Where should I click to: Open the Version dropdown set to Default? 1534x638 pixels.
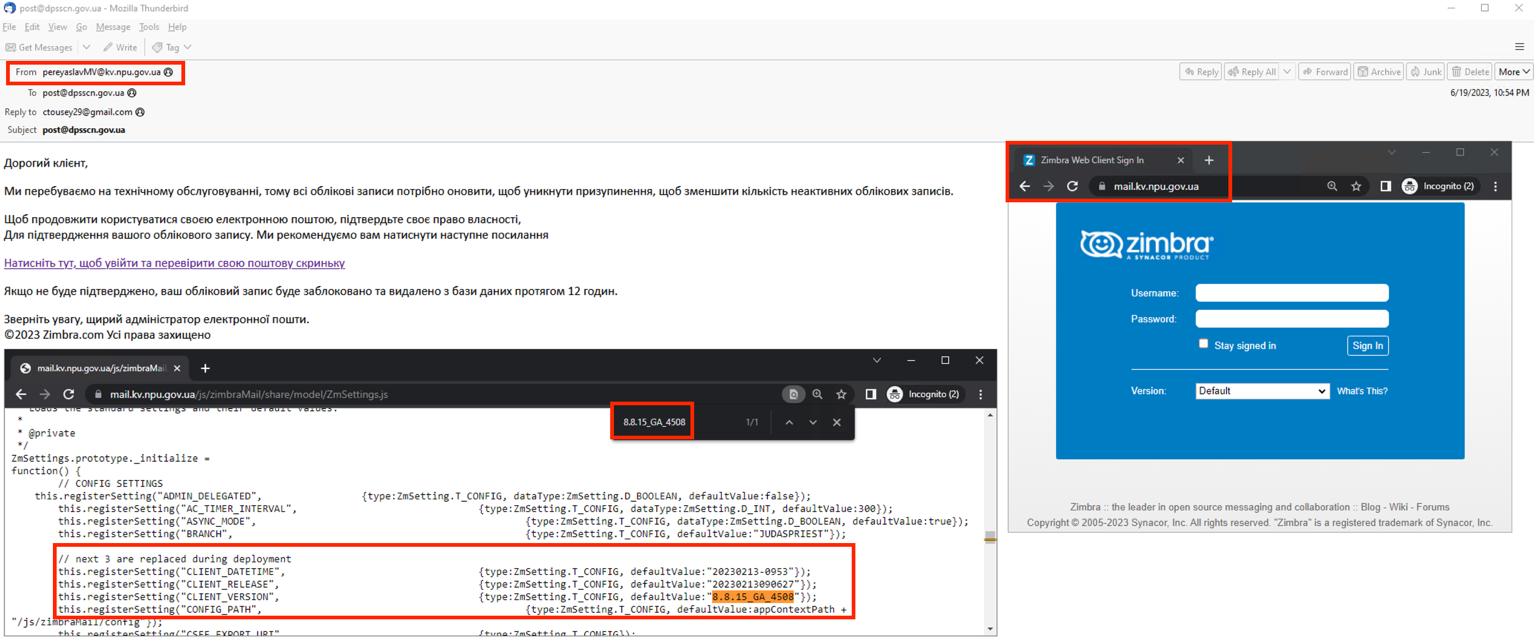(x=1262, y=391)
